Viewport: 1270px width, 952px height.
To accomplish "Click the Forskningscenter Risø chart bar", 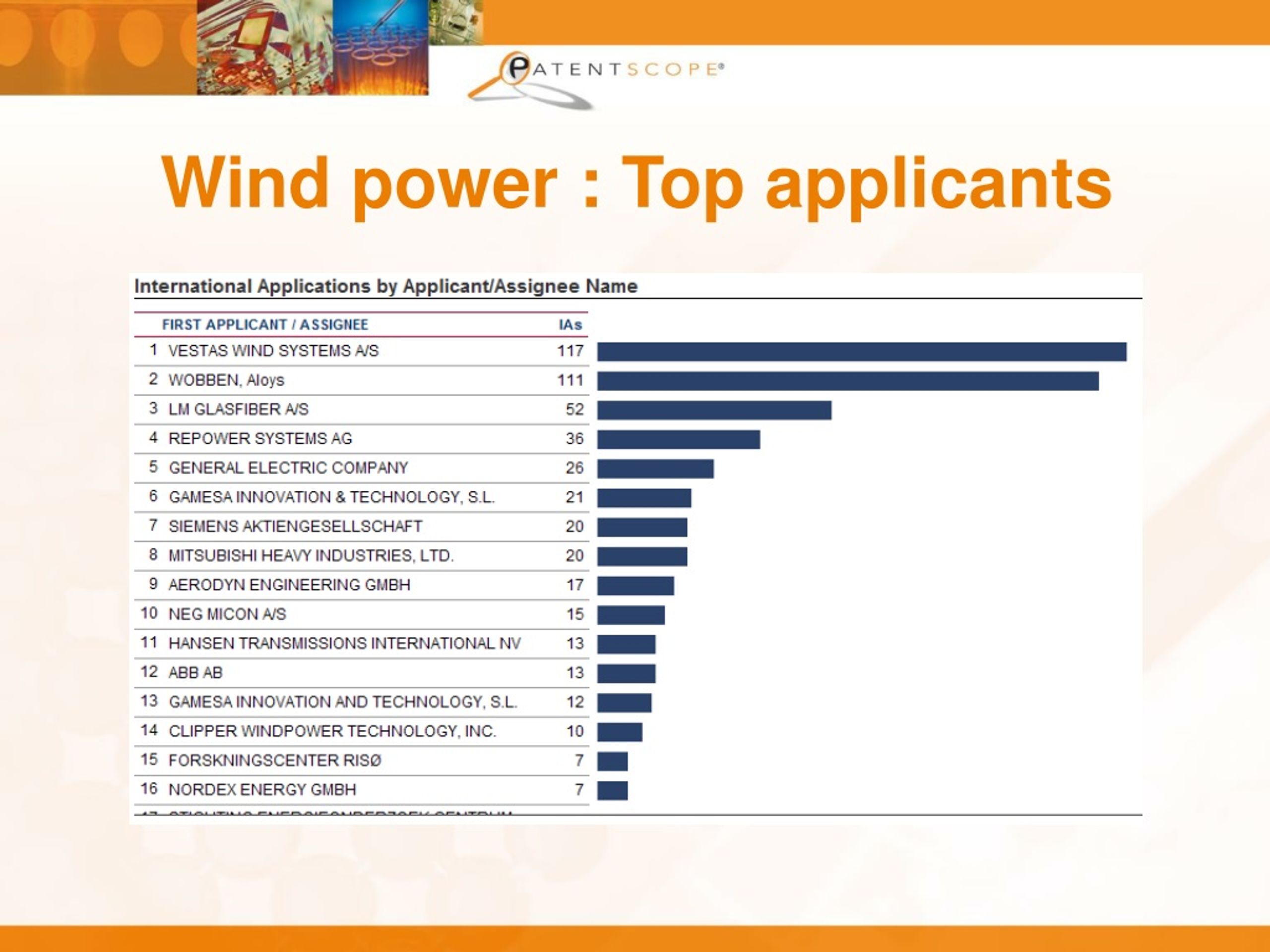I will (x=613, y=762).
